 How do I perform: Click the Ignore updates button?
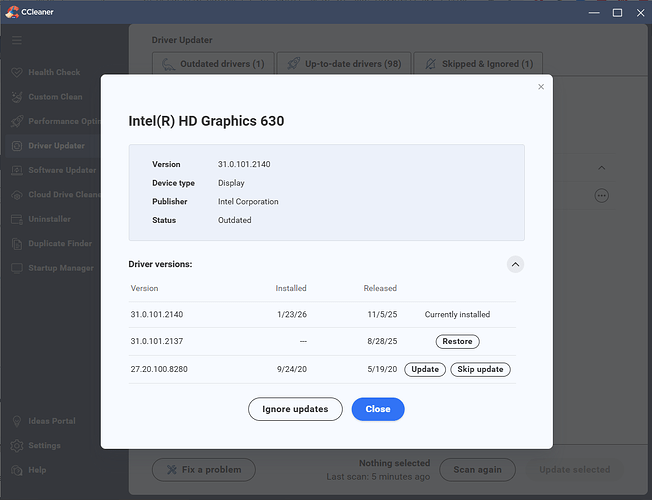coord(295,409)
